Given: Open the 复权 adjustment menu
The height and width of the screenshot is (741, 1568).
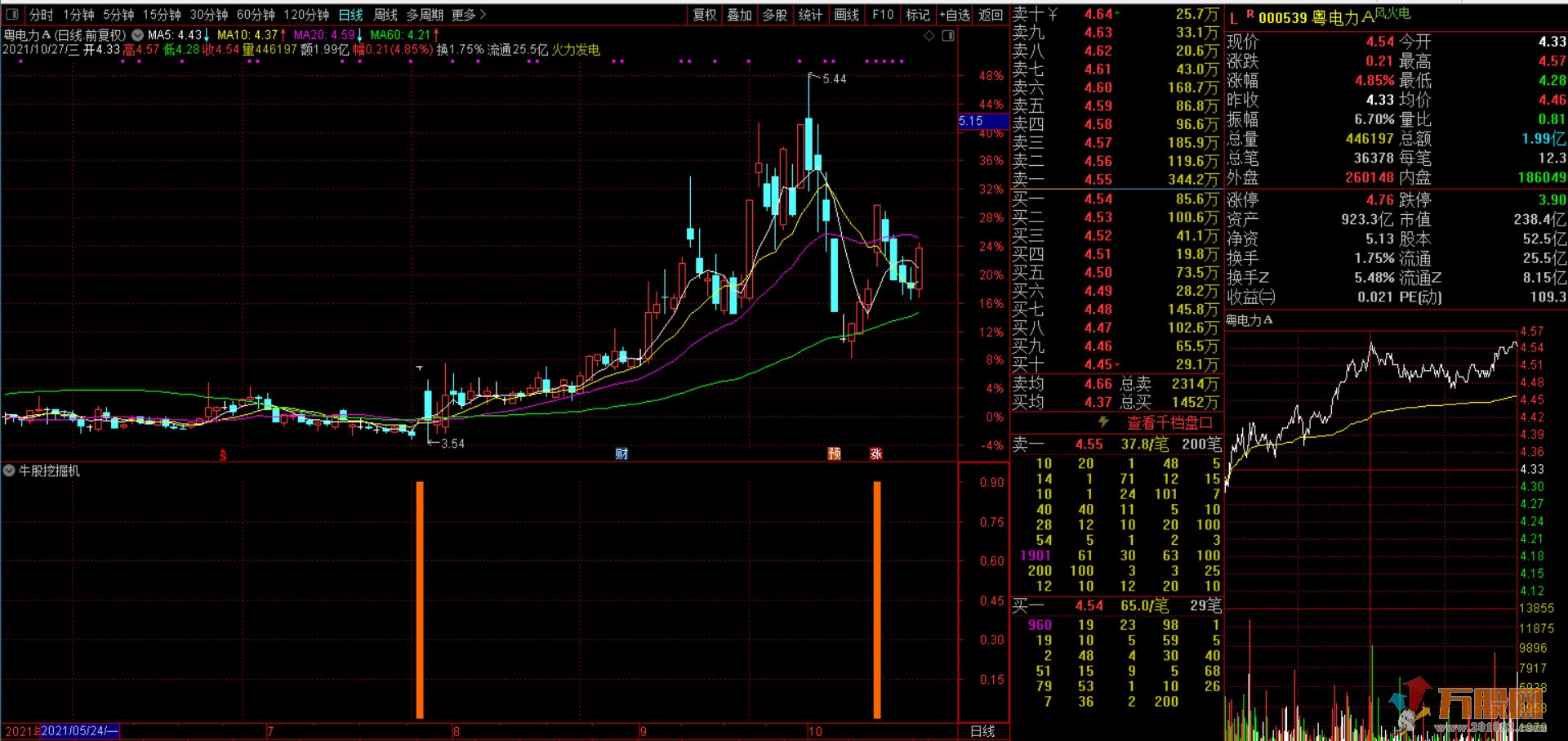Looking at the screenshot, I should click(x=704, y=15).
